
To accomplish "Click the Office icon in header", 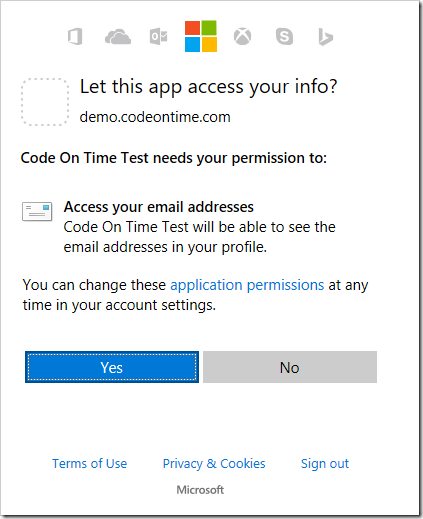I will click(x=75, y=36).
